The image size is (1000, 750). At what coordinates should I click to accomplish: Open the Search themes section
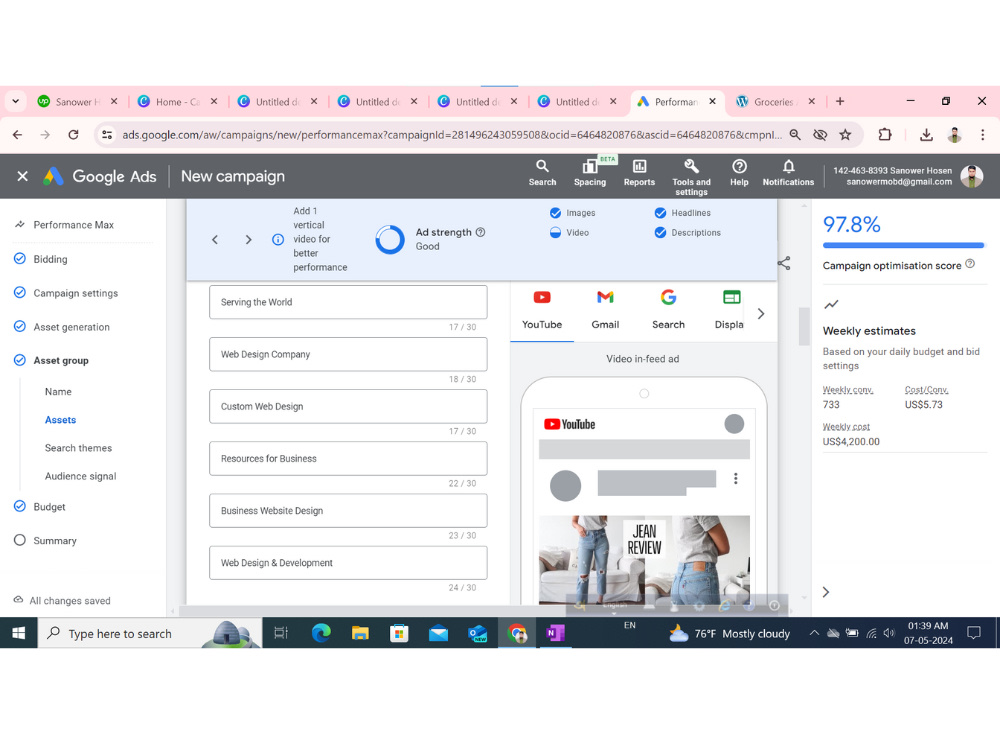pyautogui.click(x=78, y=448)
